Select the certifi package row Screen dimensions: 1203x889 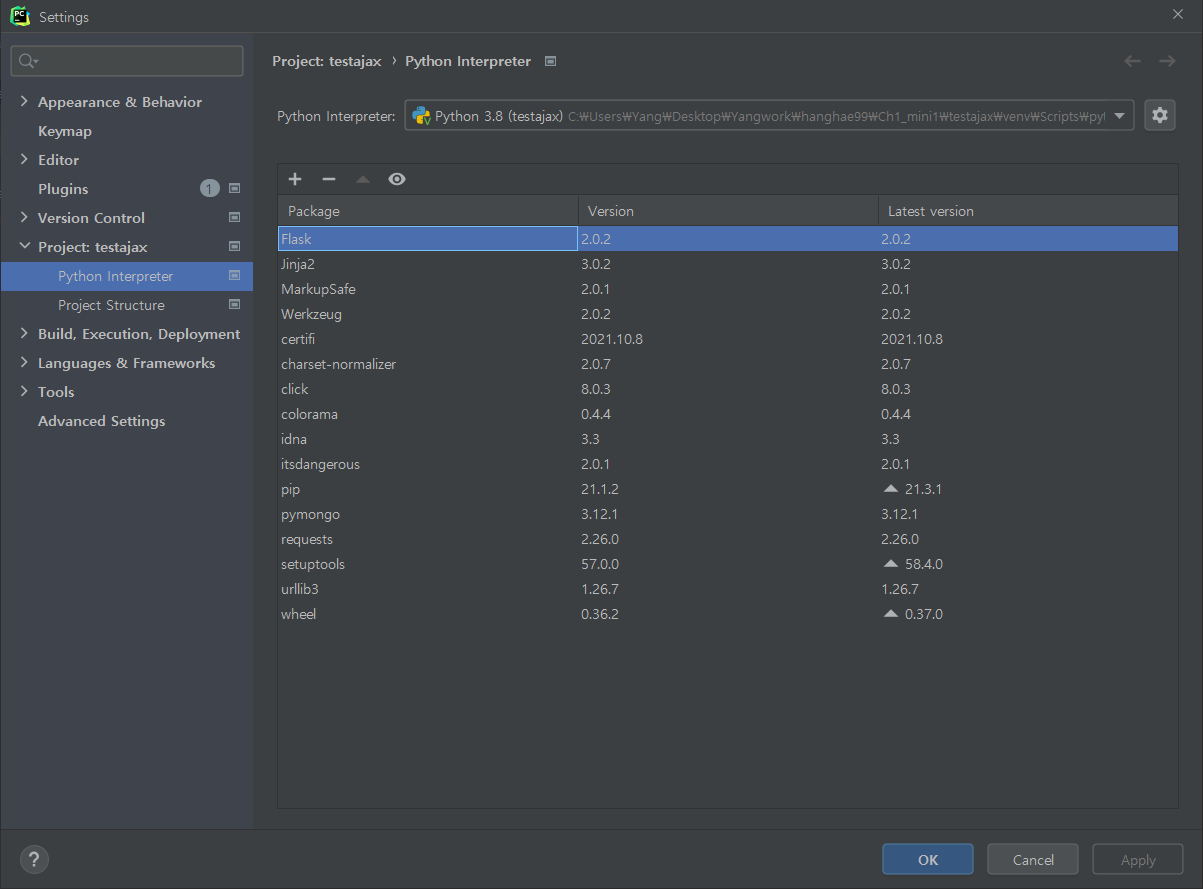[728, 339]
